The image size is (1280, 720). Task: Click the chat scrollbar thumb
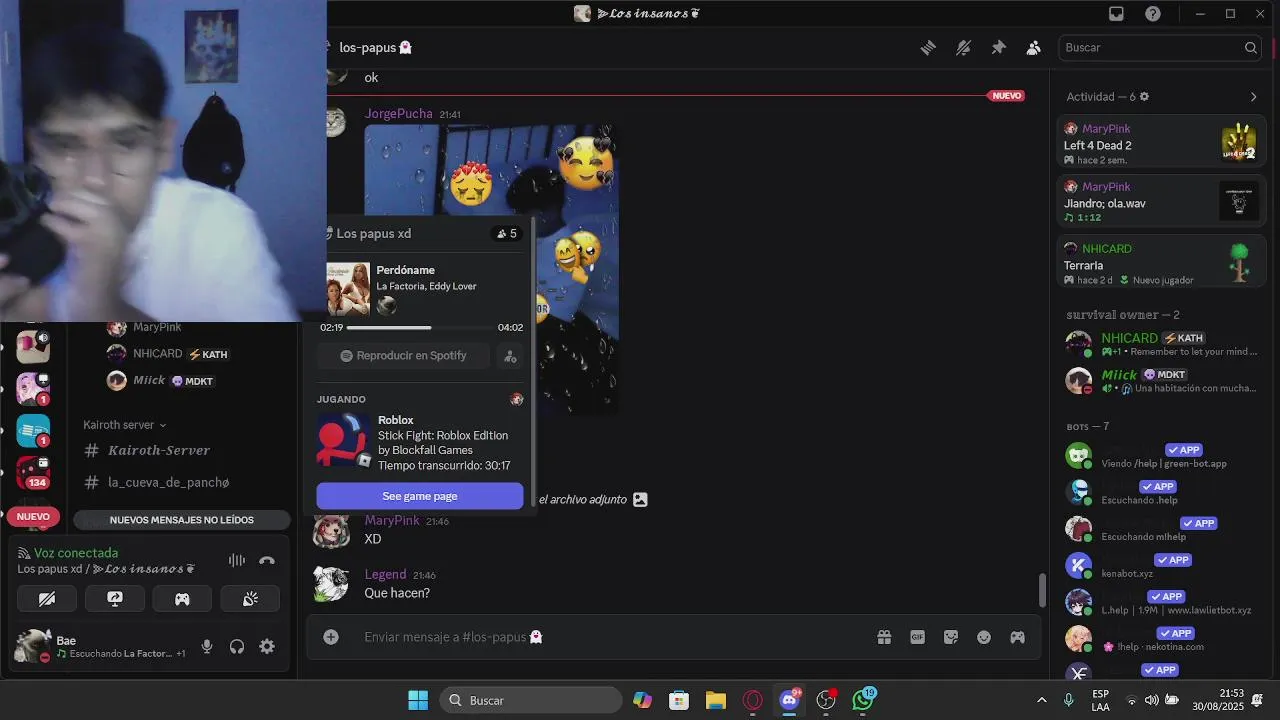[1042, 590]
